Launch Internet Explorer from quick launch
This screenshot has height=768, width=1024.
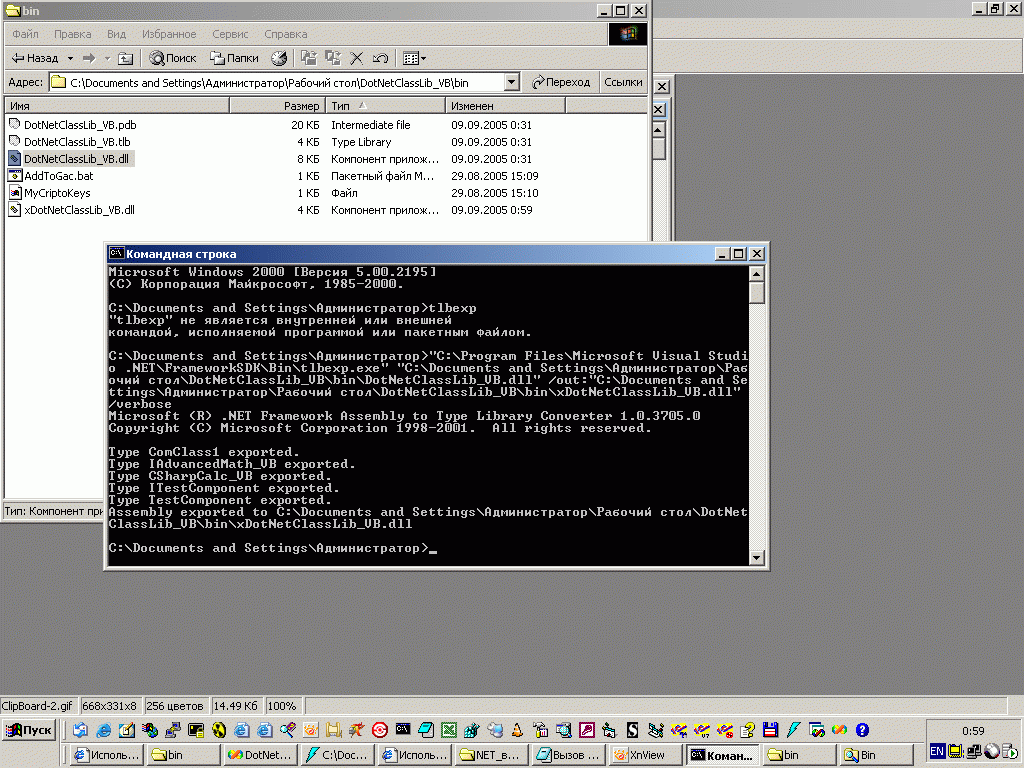pos(103,730)
